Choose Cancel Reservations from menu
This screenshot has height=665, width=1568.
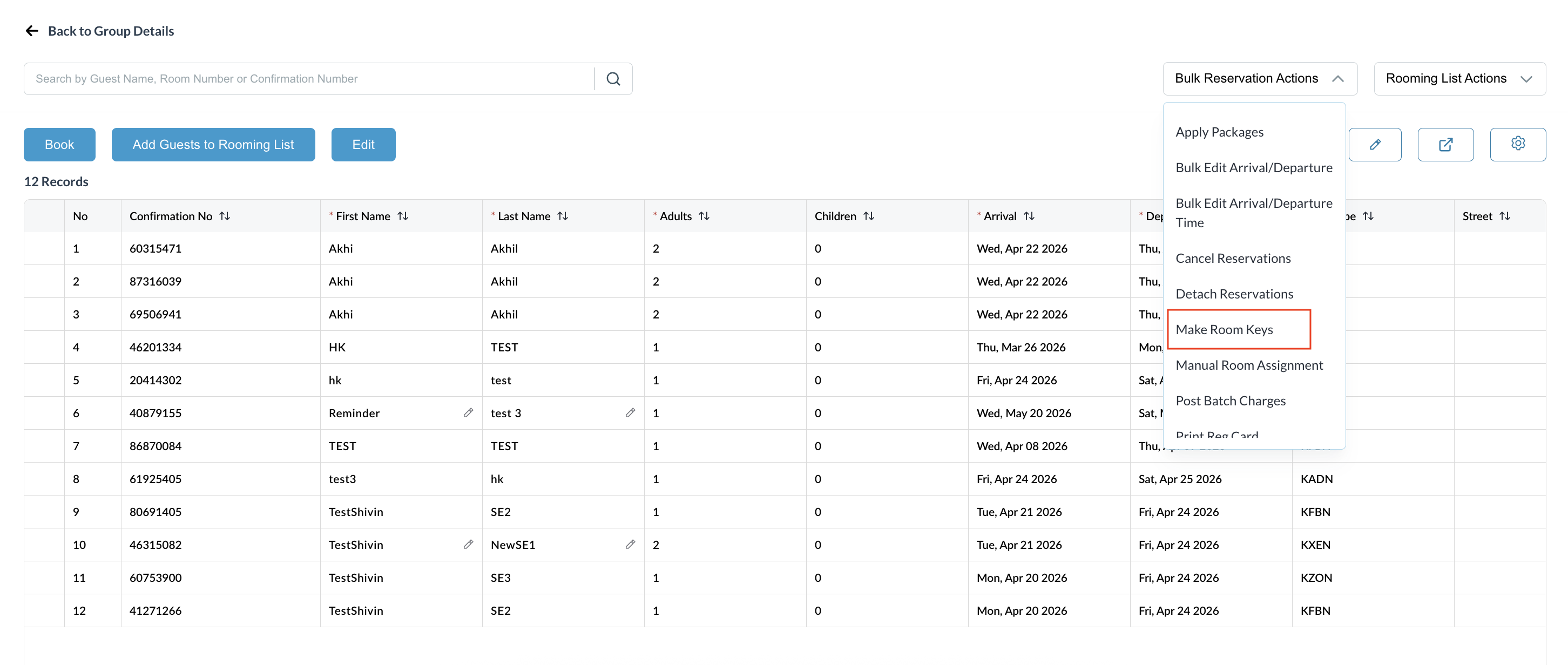point(1233,259)
